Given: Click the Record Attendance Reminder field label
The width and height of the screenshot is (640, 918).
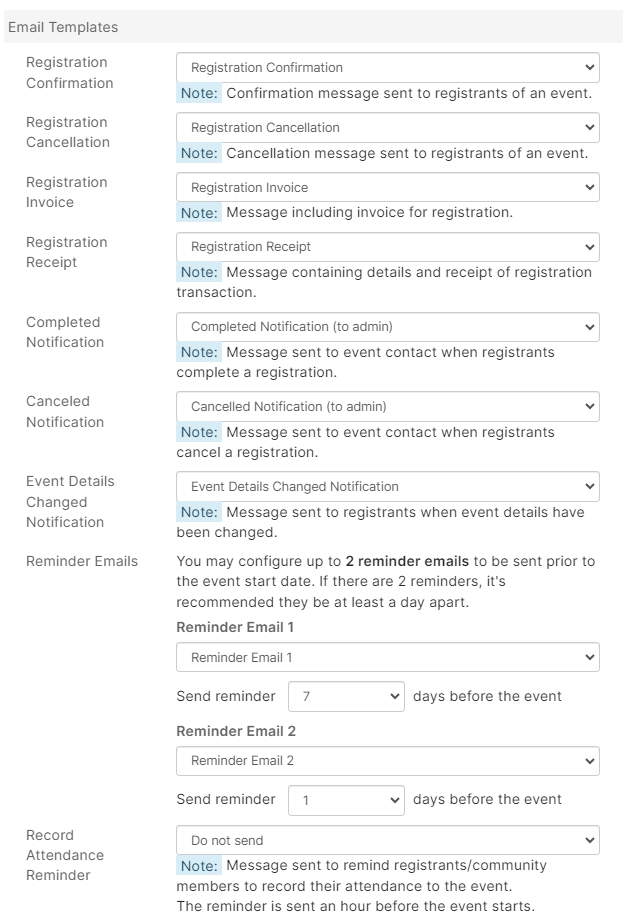Looking at the screenshot, I should coord(65,855).
